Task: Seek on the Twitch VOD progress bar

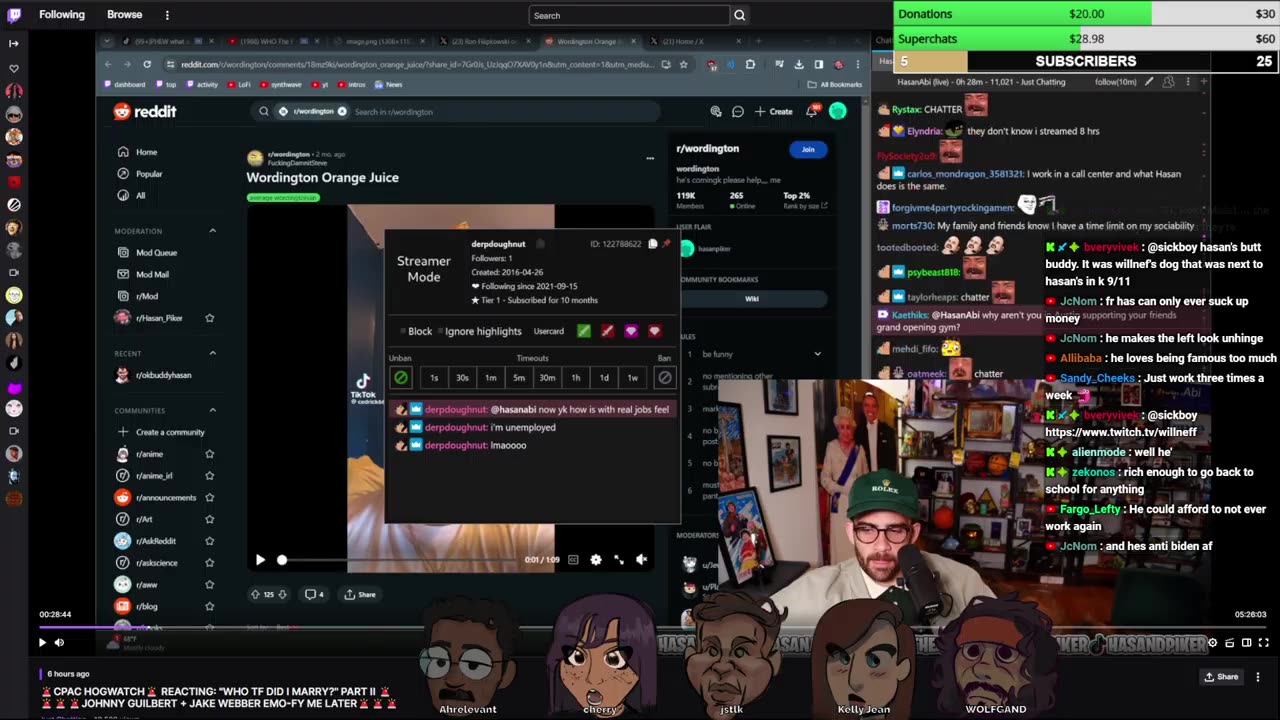Action: click(x=654, y=628)
